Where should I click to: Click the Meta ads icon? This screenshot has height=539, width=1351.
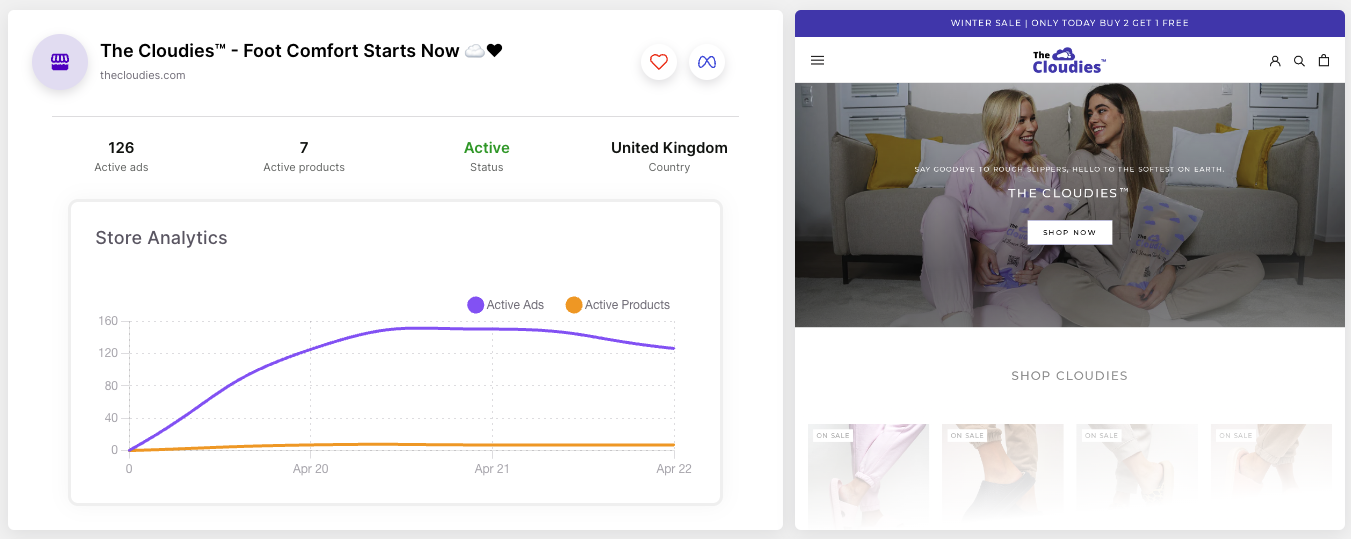(707, 62)
